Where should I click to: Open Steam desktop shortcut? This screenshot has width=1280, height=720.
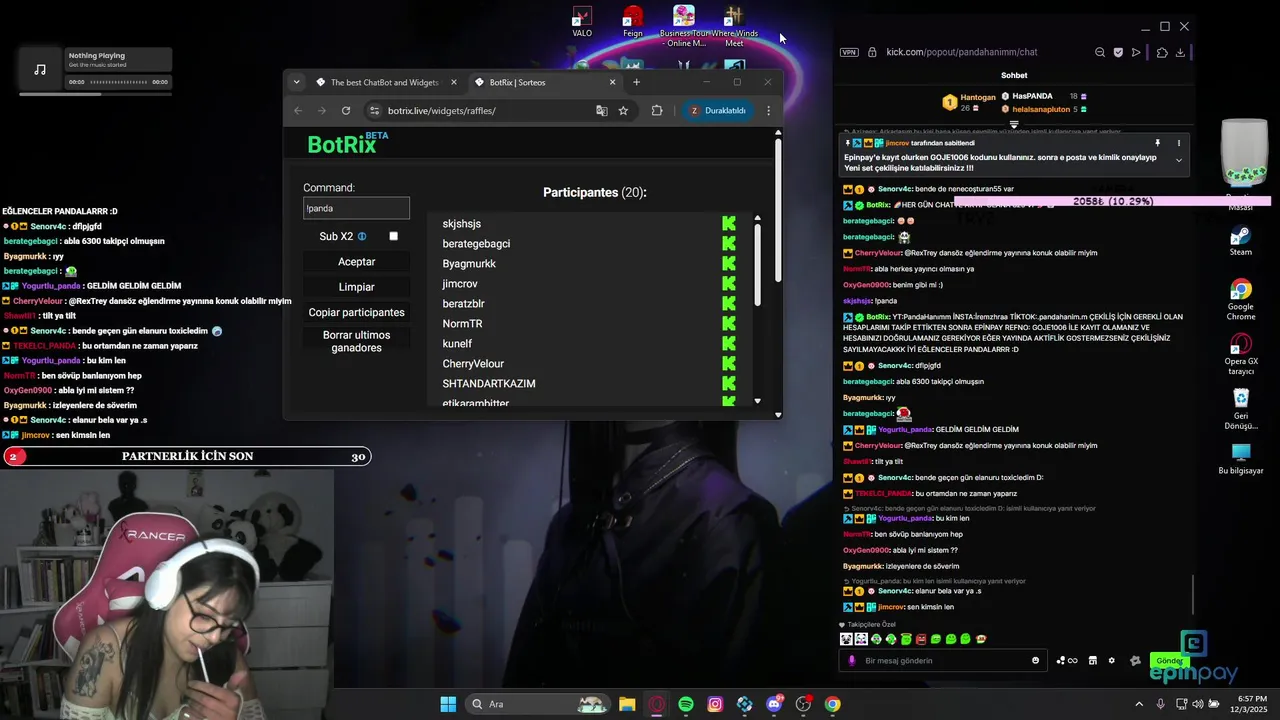(x=1240, y=242)
